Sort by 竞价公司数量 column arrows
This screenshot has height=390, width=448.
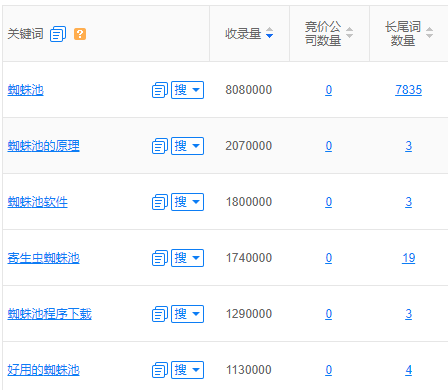349,32
